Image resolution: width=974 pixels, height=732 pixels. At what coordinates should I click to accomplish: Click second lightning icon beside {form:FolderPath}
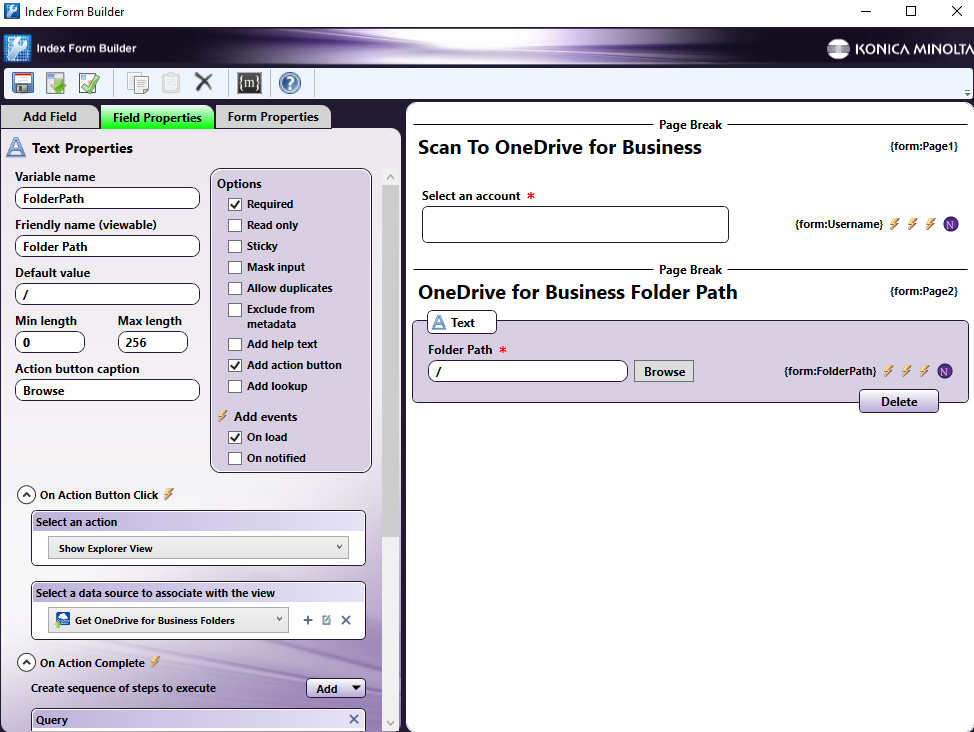[907, 371]
